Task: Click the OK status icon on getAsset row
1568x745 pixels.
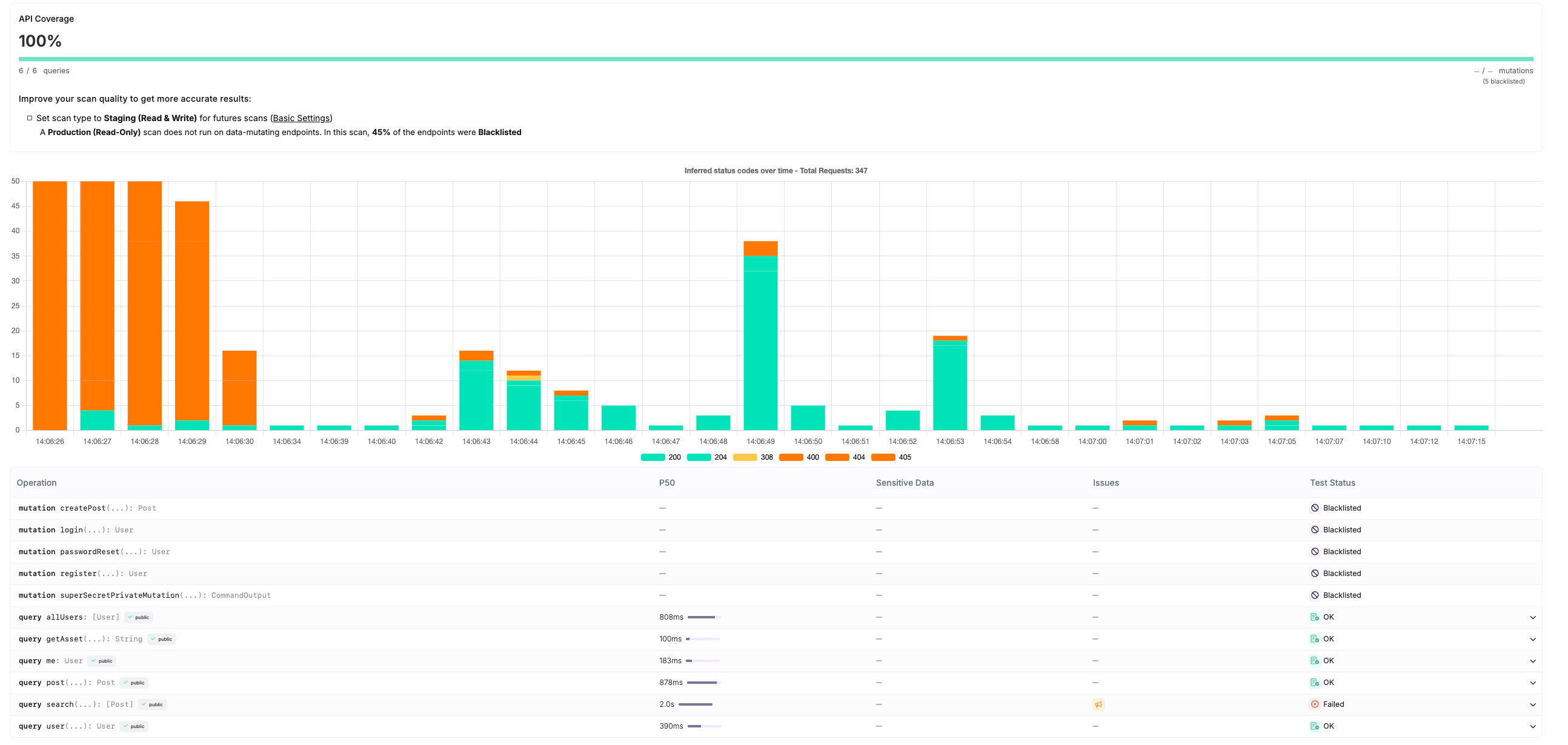Action: tap(1315, 639)
